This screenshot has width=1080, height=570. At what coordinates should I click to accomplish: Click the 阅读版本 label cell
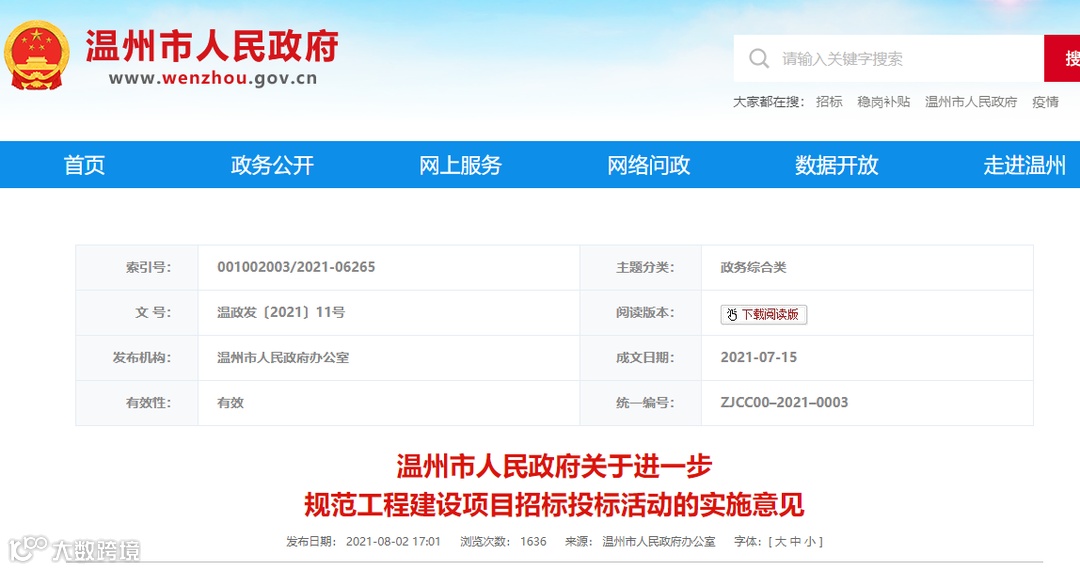(x=641, y=313)
